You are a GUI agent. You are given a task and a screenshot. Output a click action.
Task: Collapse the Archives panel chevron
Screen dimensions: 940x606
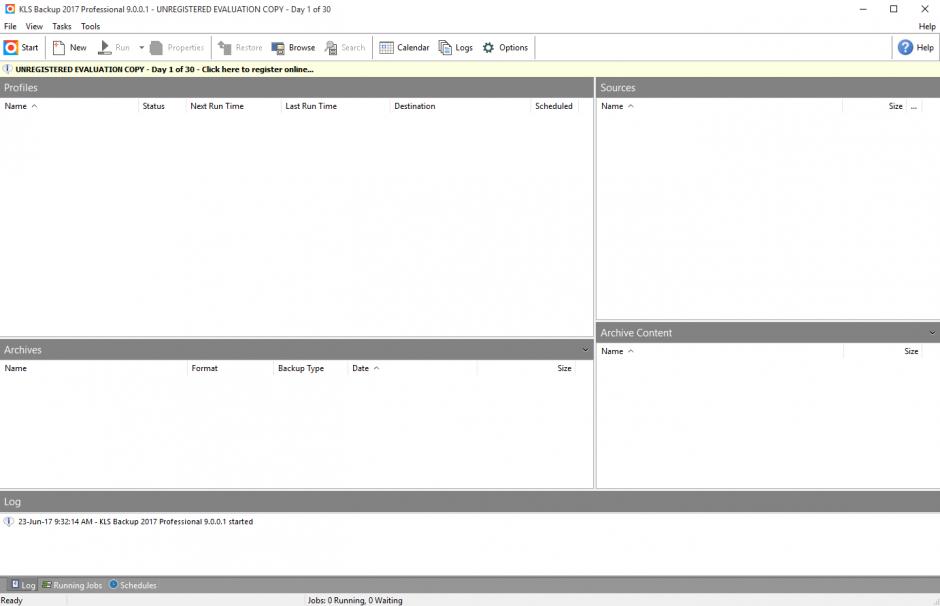coord(585,349)
